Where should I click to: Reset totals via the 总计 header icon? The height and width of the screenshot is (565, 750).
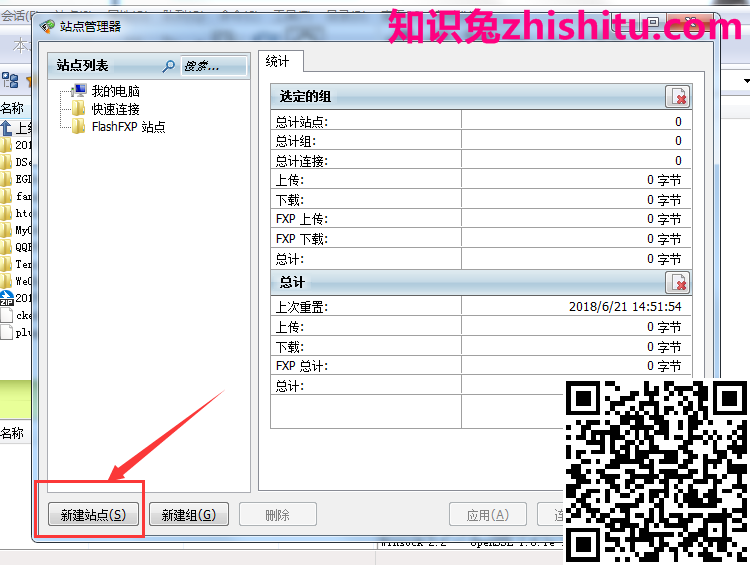click(x=677, y=282)
